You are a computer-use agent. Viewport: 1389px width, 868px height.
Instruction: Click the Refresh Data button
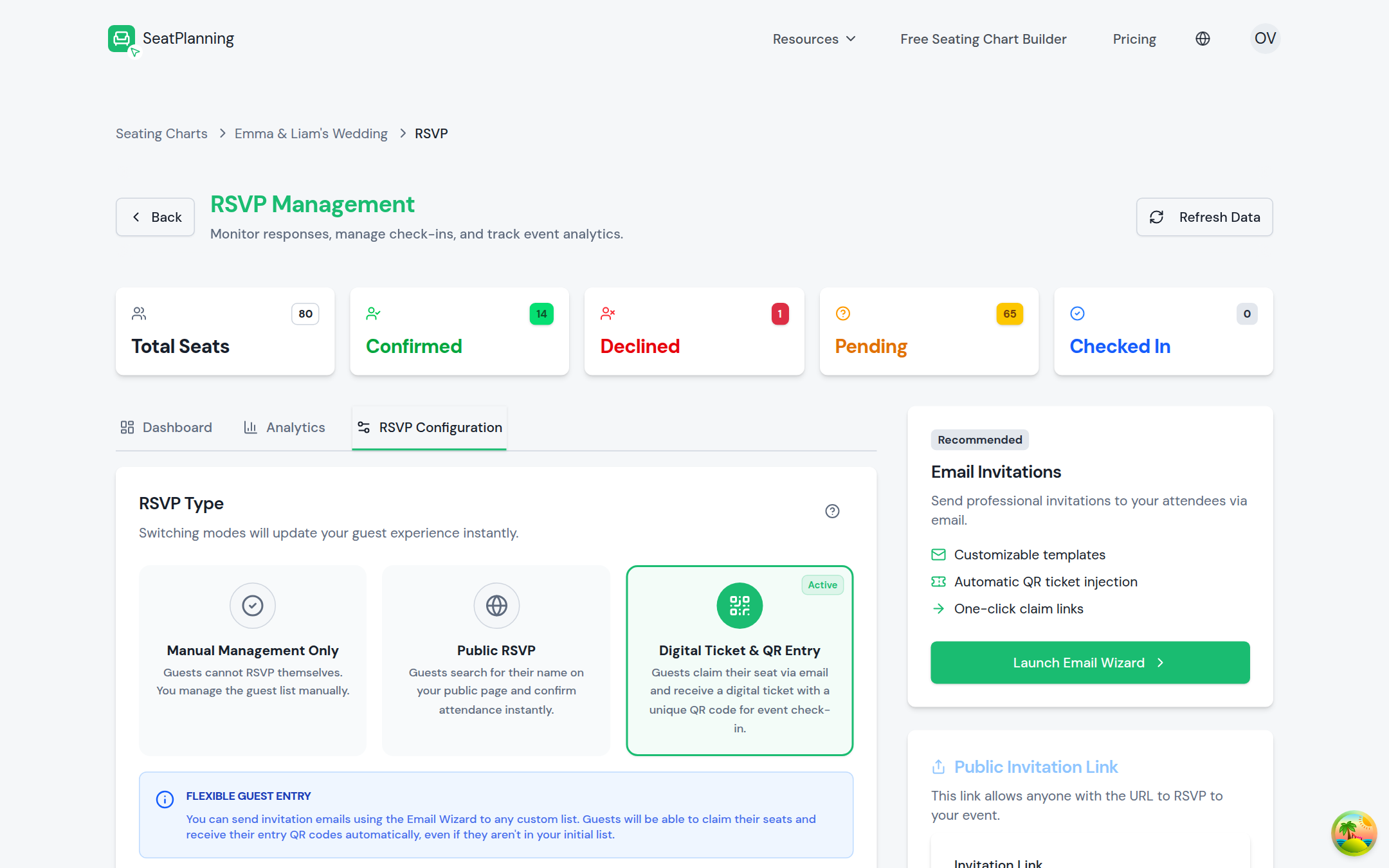pyautogui.click(x=1204, y=217)
